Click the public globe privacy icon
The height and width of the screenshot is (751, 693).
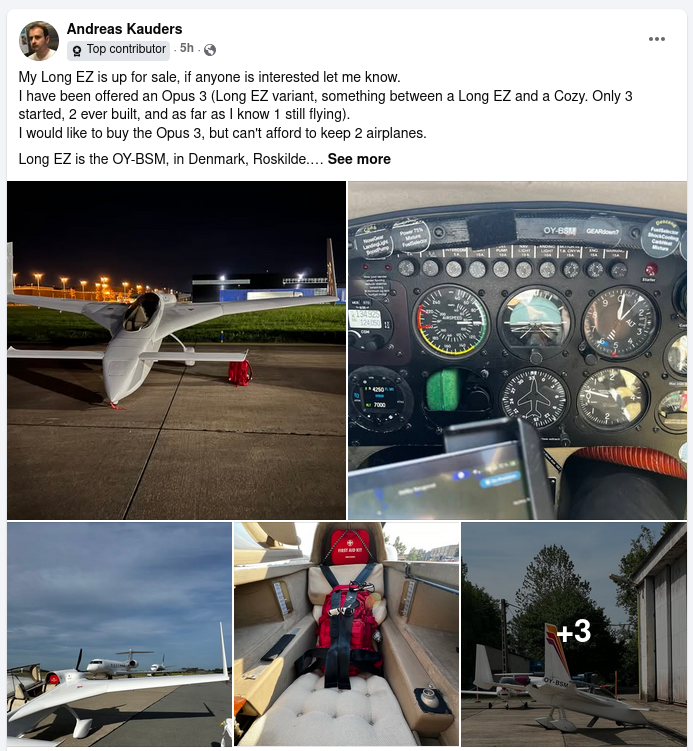210,50
